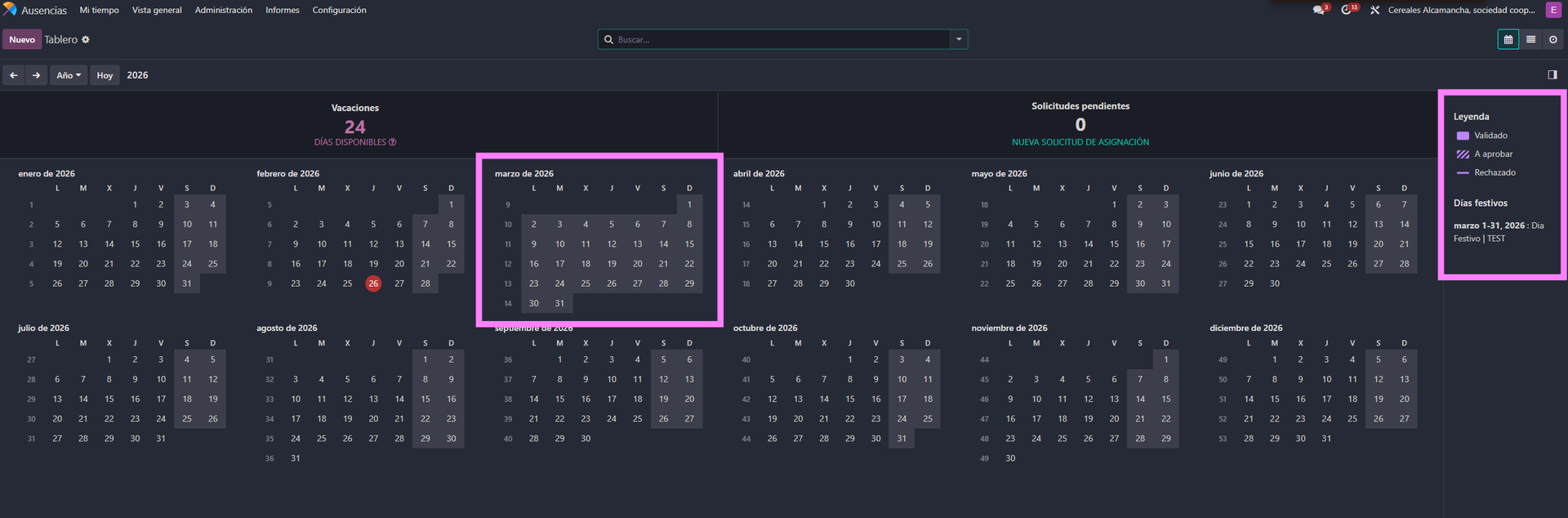
Task: Switch to activity view
Action: (1553, 39)
